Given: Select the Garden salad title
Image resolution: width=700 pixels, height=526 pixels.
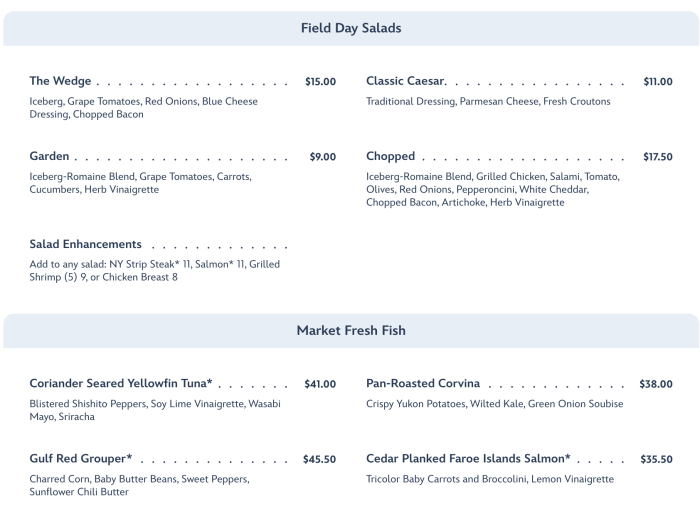Looking at the screenshot, I should (x=50, y=157).
